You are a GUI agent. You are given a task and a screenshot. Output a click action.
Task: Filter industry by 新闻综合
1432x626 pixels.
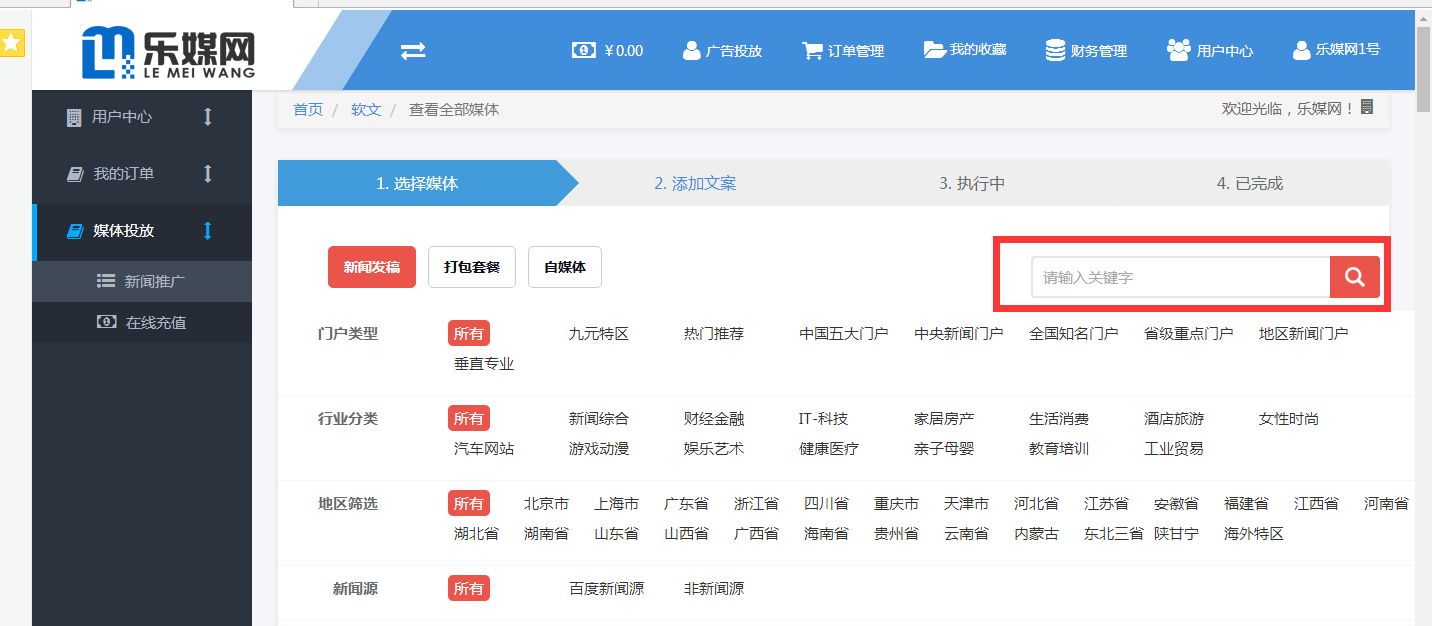click(x=599, y=419)
